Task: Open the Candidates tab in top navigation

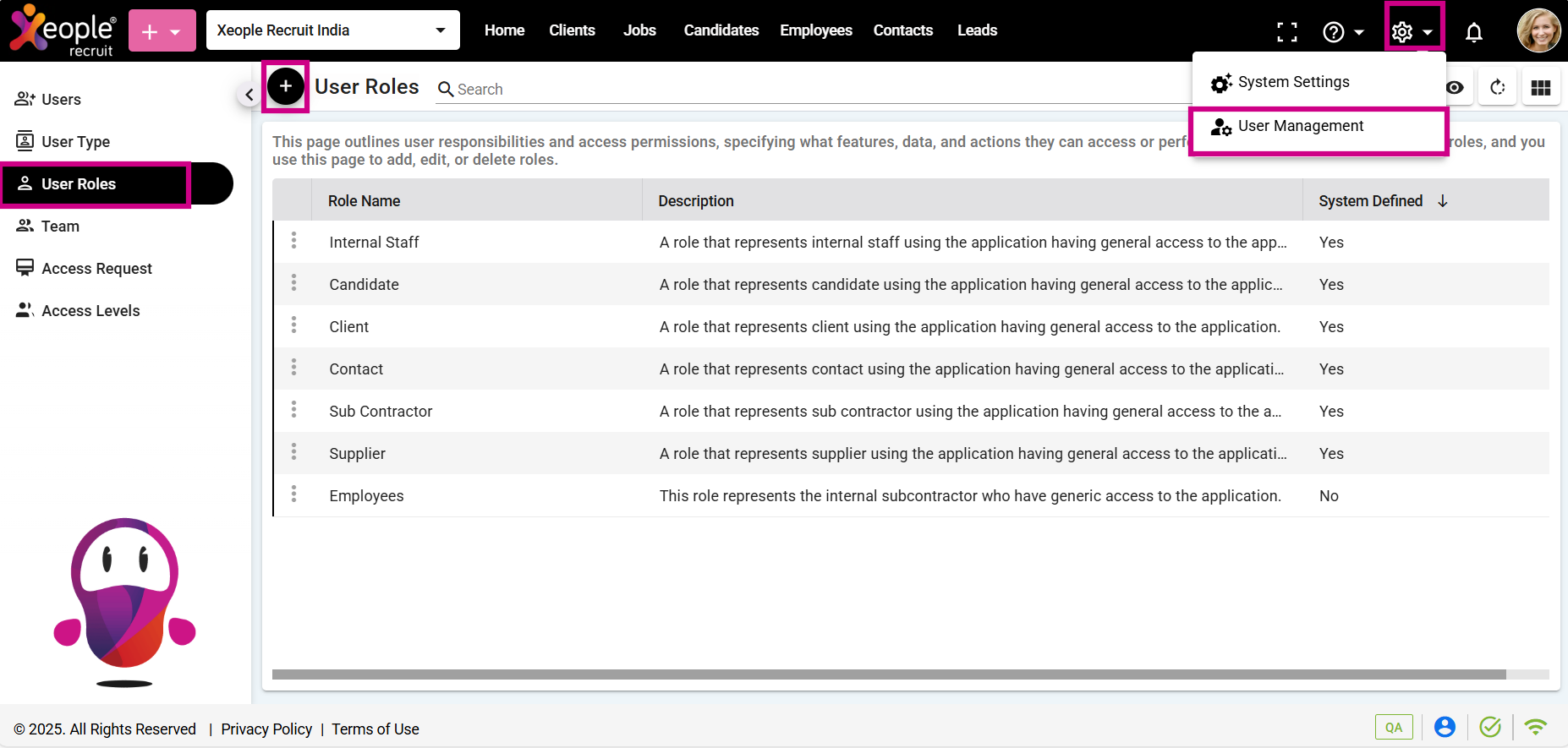Action: (721, 30)
